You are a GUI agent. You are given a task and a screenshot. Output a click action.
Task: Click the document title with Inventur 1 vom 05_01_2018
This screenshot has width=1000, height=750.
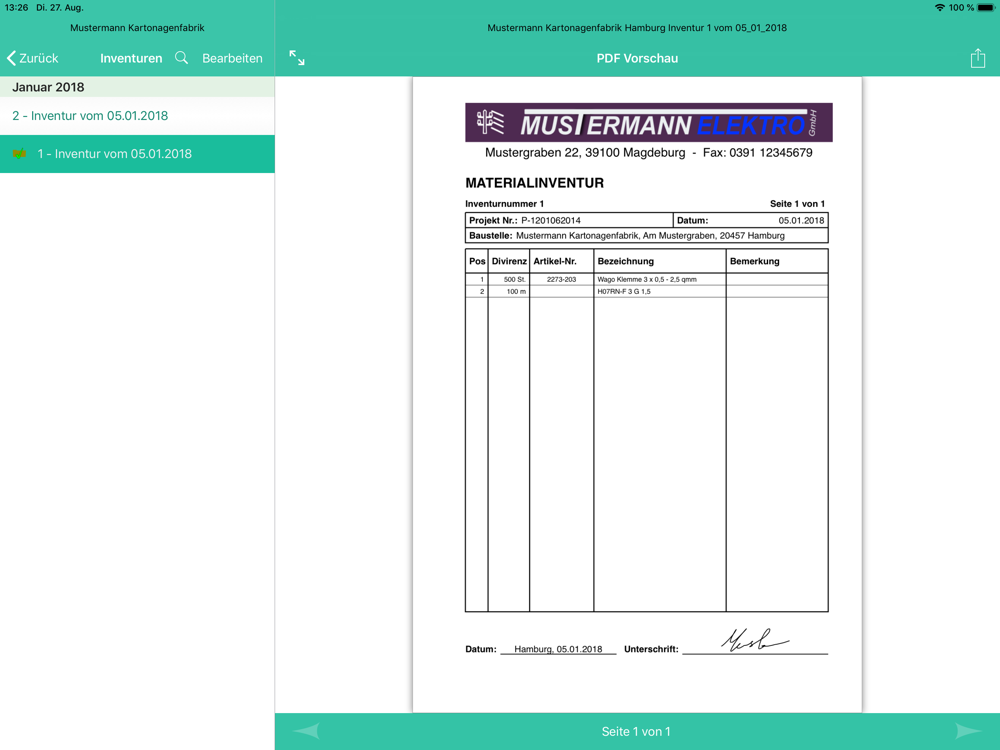637,28
